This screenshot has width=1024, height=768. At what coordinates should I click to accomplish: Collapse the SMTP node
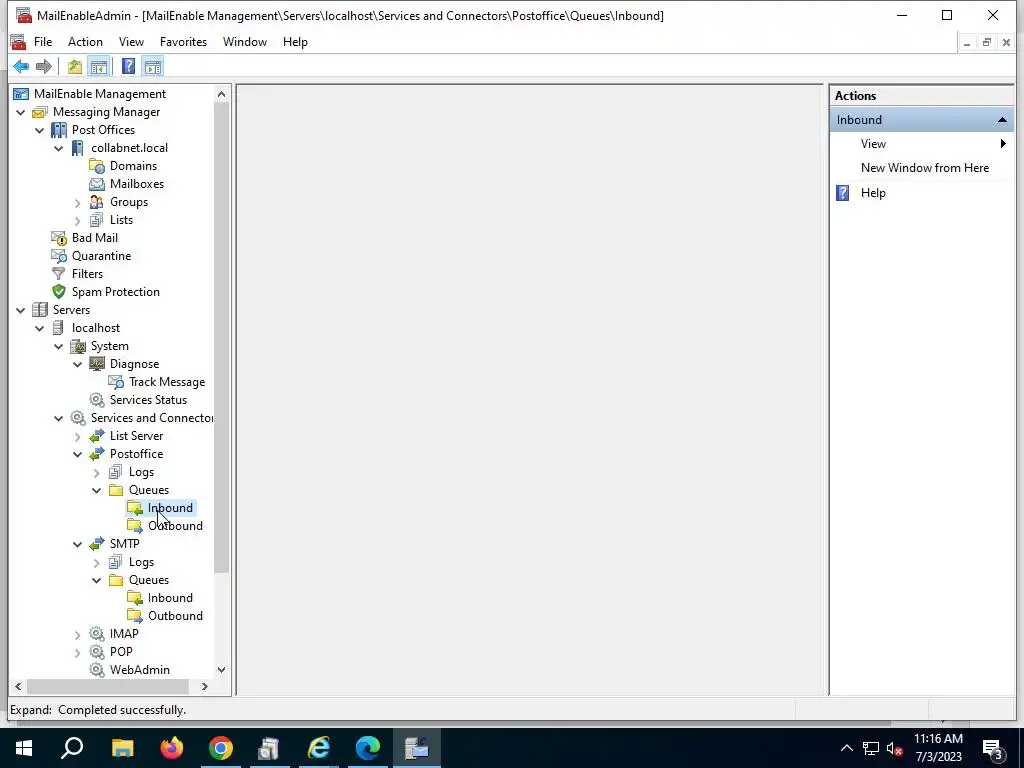[x=78, y=544]
